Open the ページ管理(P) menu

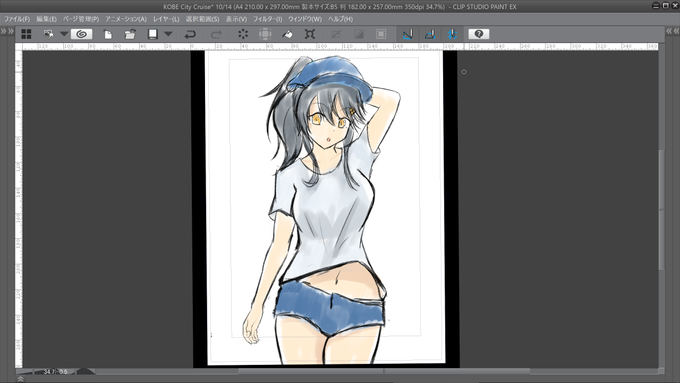coord(81,19)
